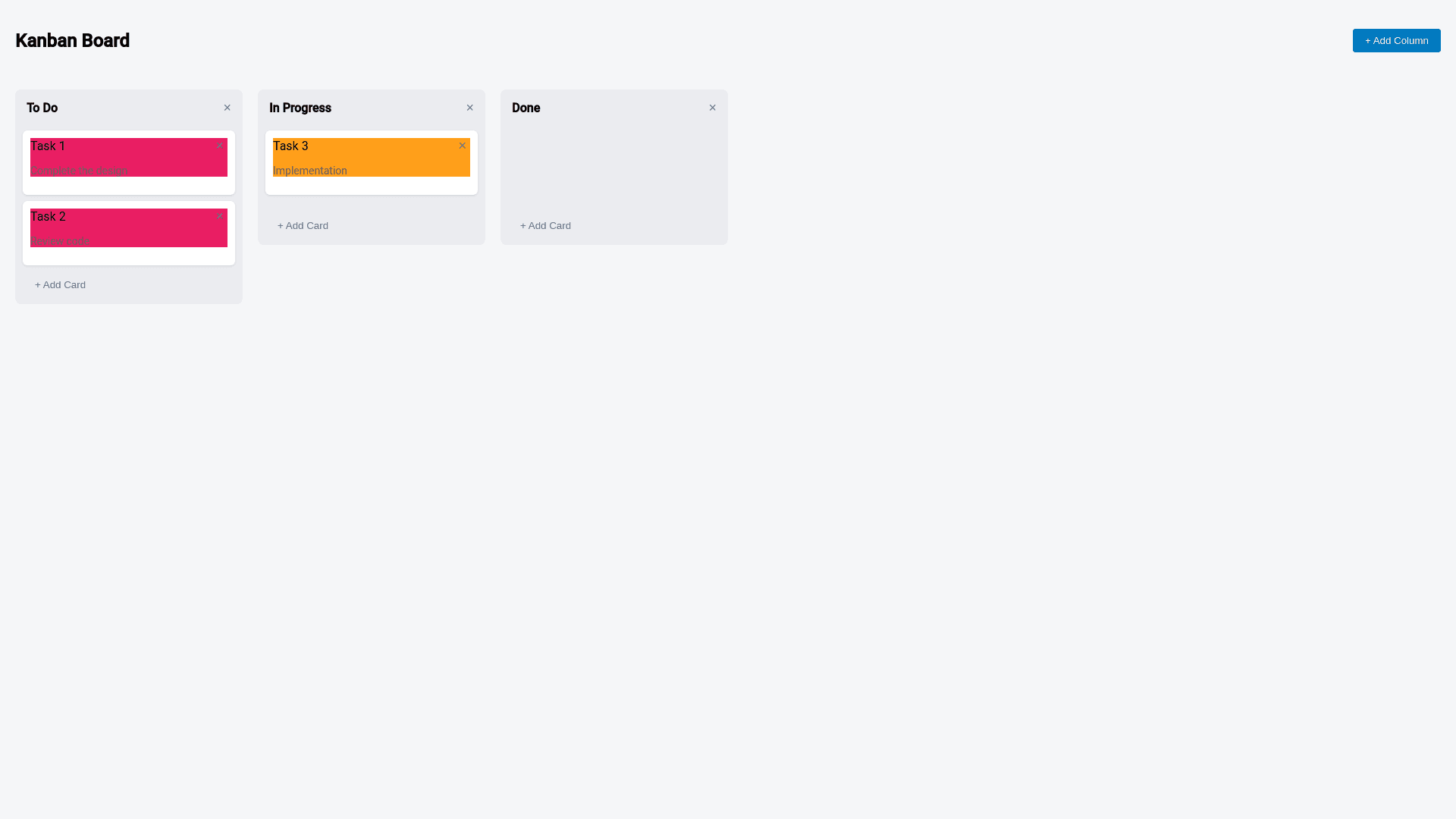Delete the Task 2 card
This screenshot has height=819, width=1456.
220,216
